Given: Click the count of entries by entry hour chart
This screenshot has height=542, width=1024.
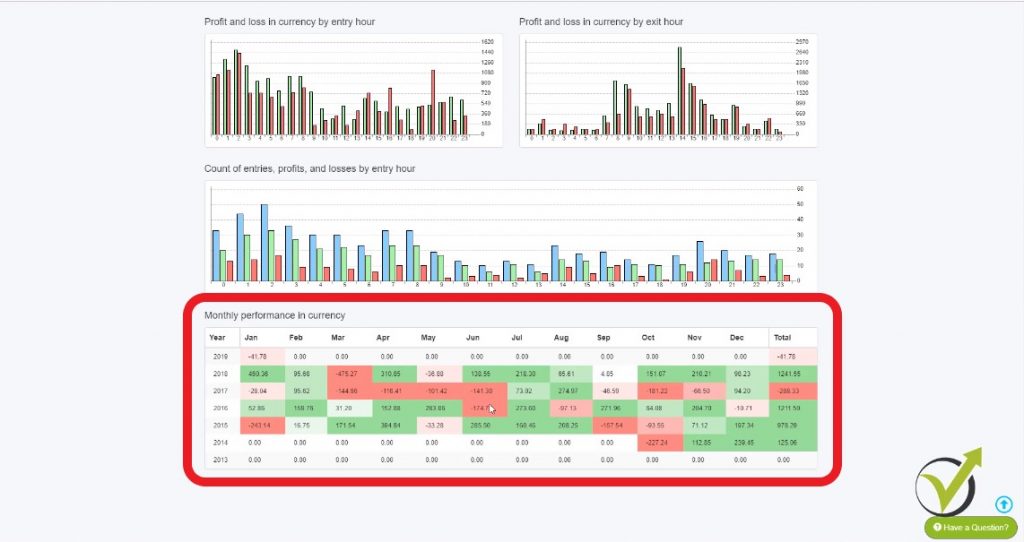Looking at the screenshot, I should click(x=510, y=235).
